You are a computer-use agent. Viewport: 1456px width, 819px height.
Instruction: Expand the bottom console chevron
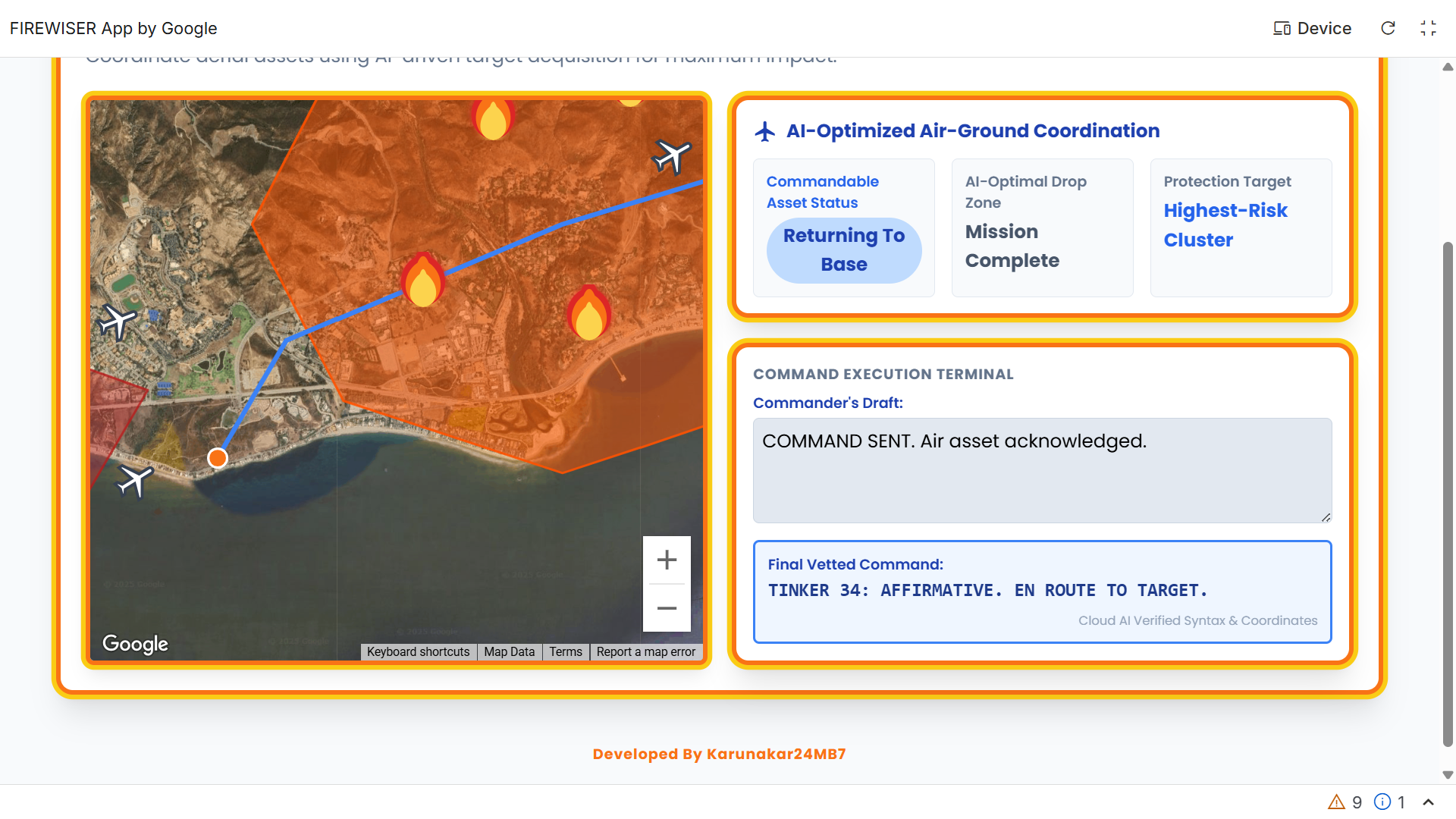(1428, 802)
